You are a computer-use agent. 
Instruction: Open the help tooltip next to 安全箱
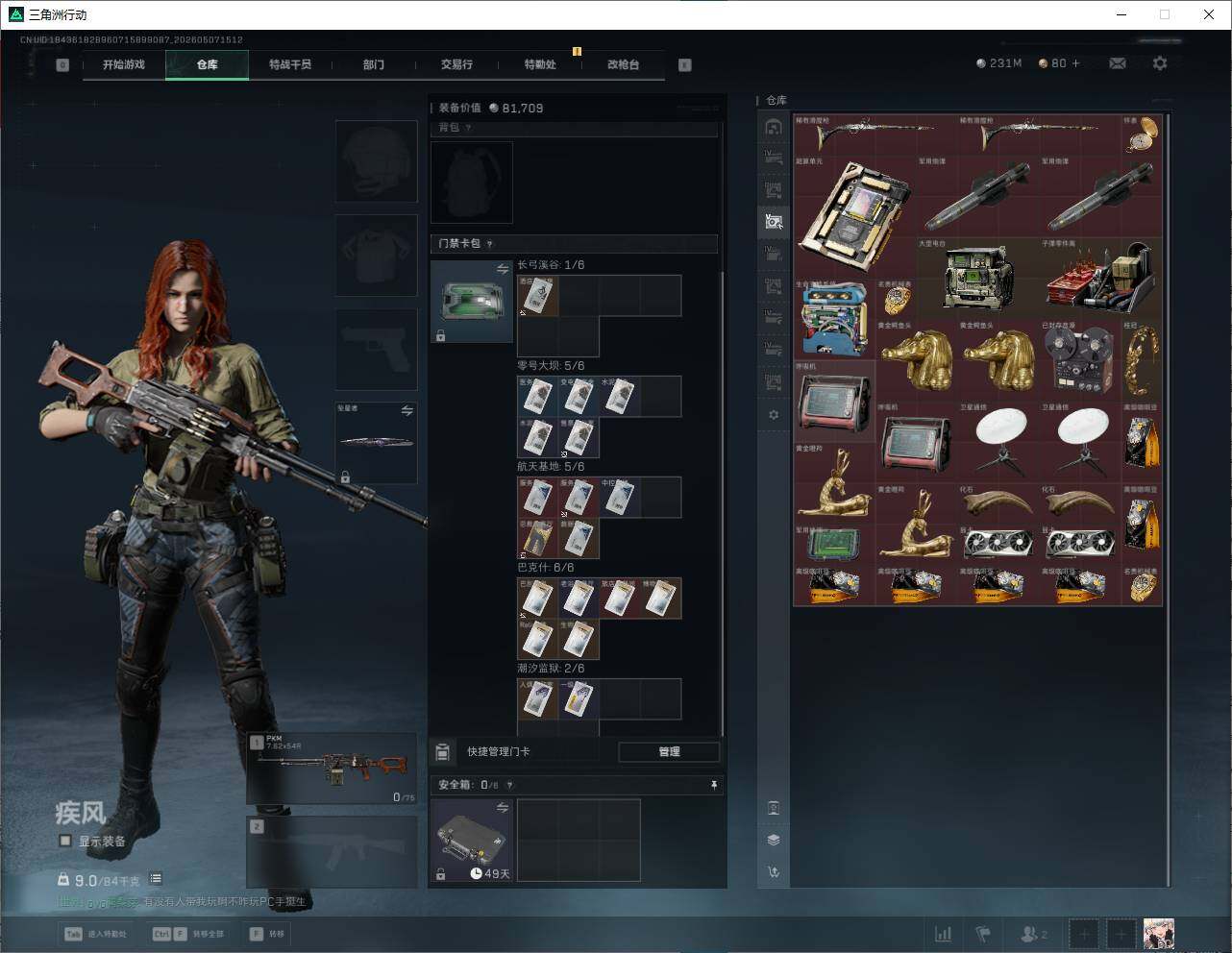509,785
